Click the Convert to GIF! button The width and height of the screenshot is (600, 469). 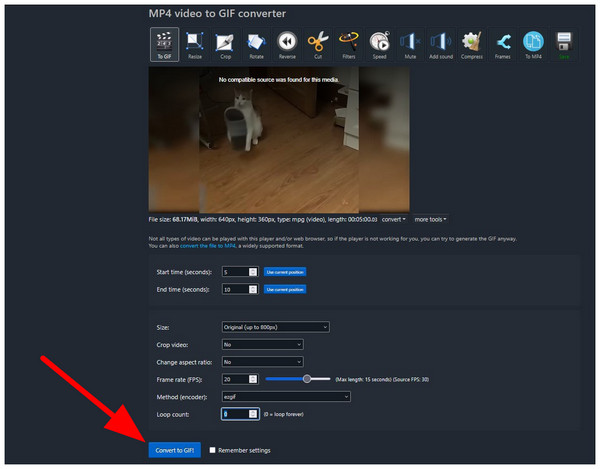[x=174, y=450]
